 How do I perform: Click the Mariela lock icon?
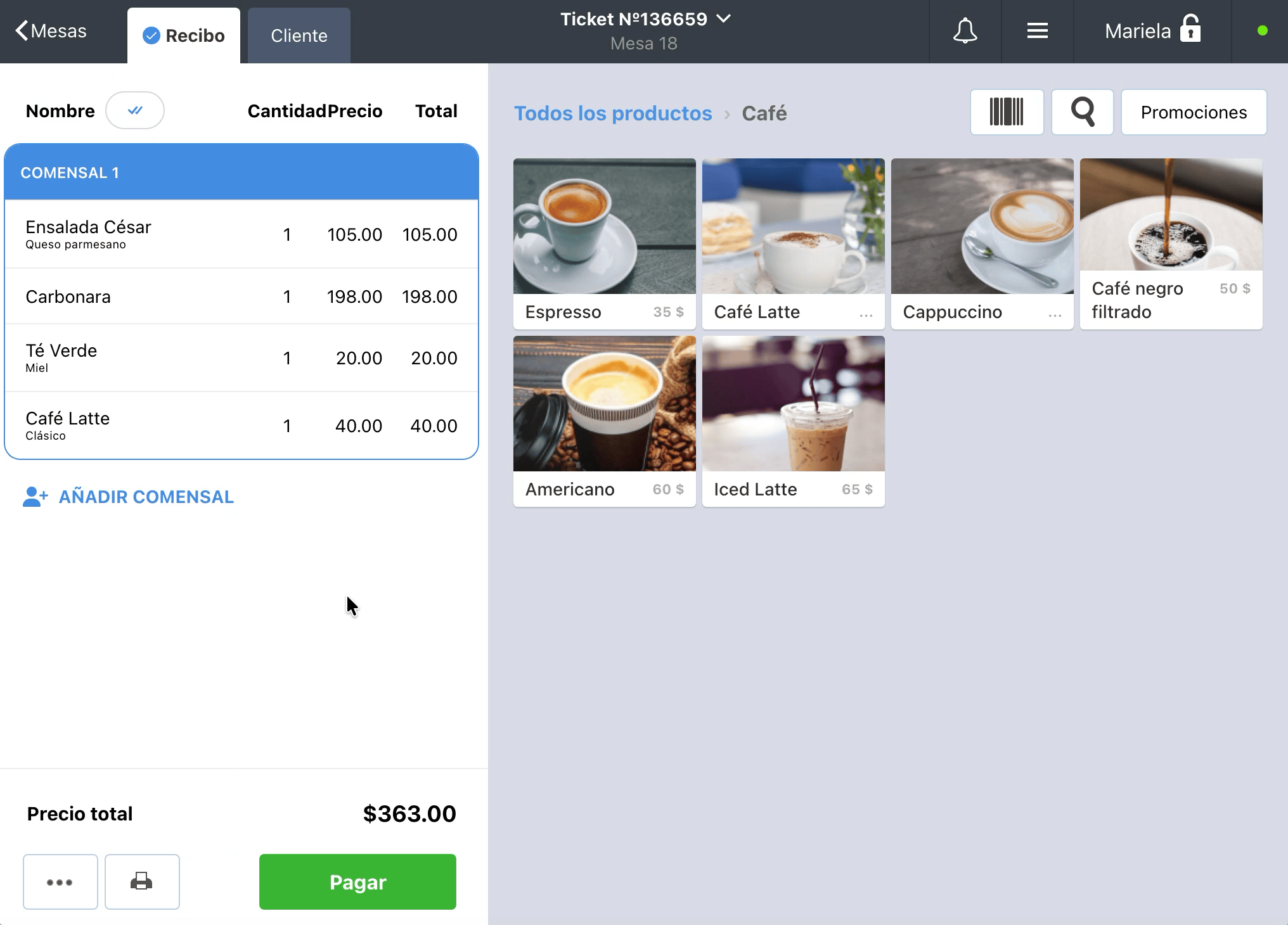[1190, 29]
